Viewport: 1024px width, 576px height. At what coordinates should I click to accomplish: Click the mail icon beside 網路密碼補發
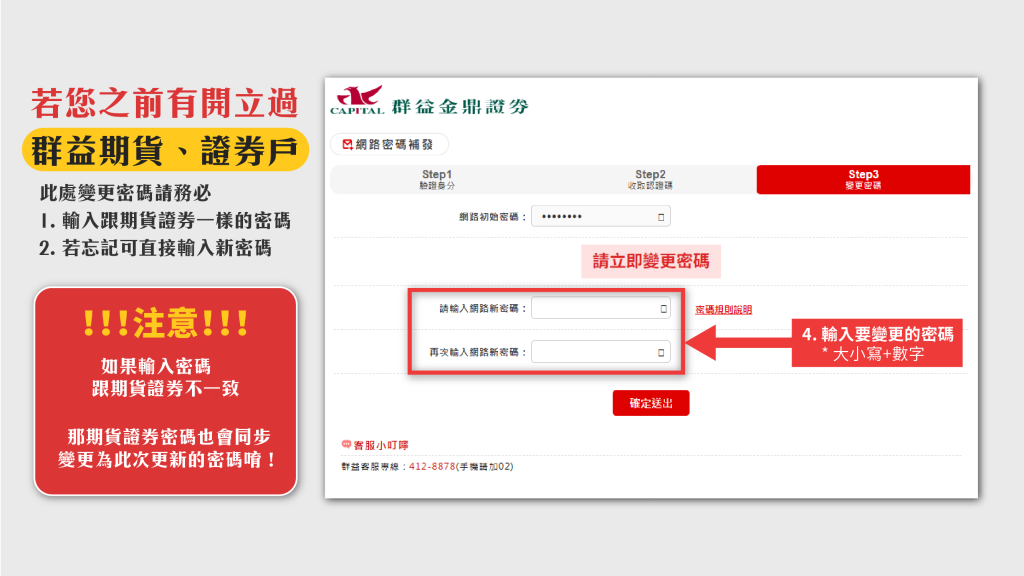pyautogui.click(x=347, y=144)
